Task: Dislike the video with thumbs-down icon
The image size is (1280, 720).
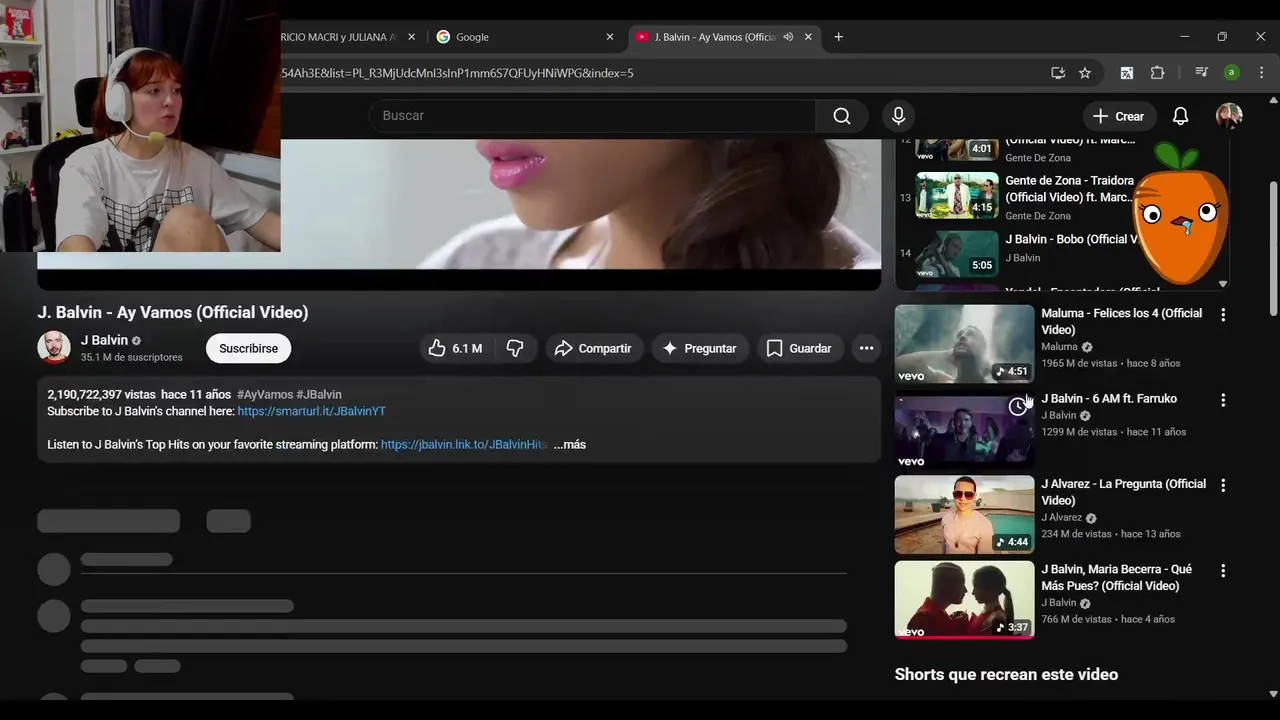Action: click(x=515, y=348)
